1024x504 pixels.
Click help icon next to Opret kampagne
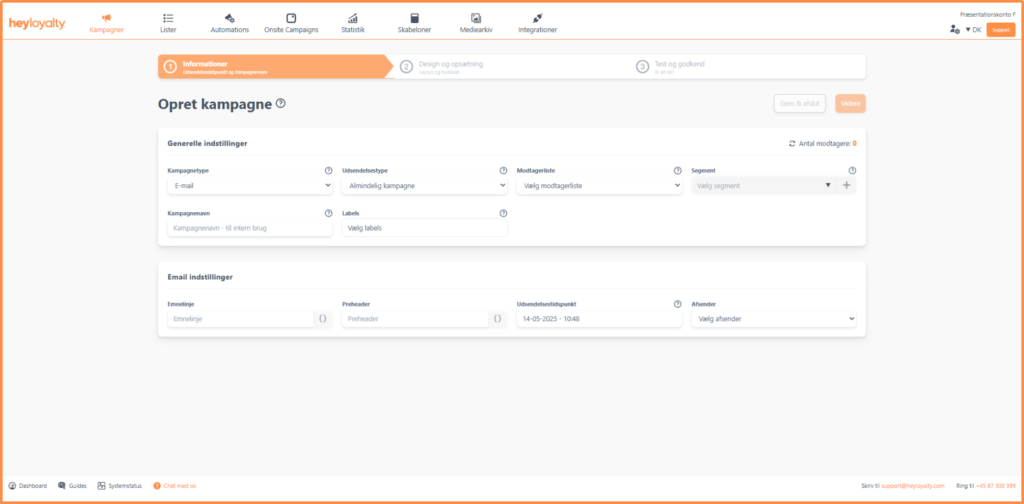pos(281,103)
